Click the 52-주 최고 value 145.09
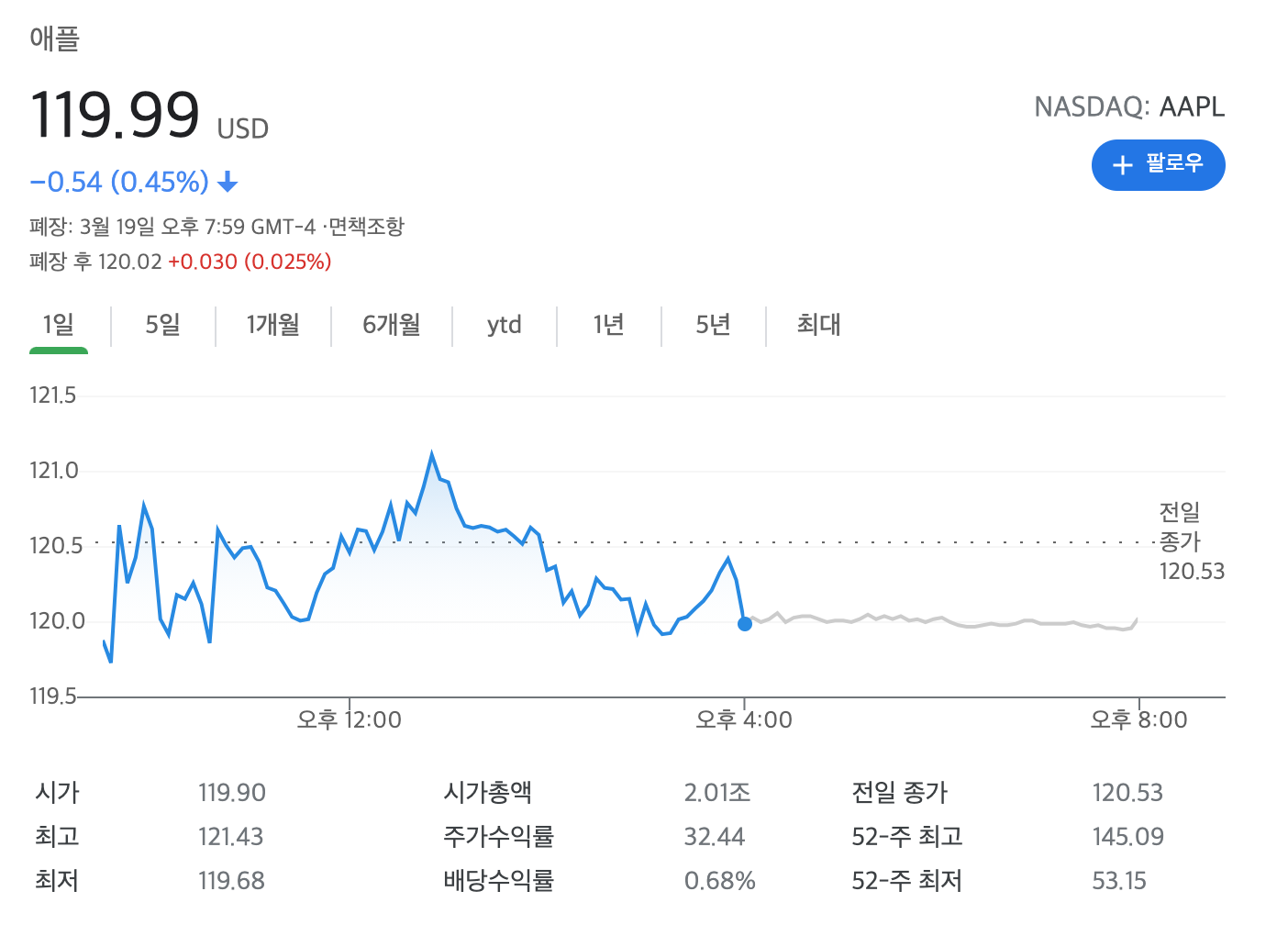 (1127, 837)
